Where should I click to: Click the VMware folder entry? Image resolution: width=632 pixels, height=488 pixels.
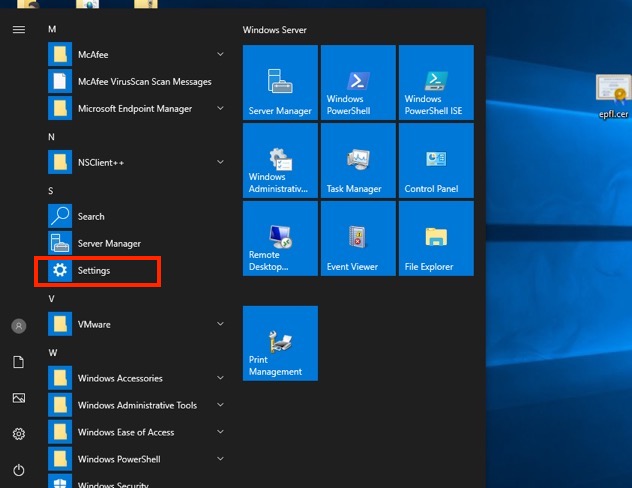137,324
